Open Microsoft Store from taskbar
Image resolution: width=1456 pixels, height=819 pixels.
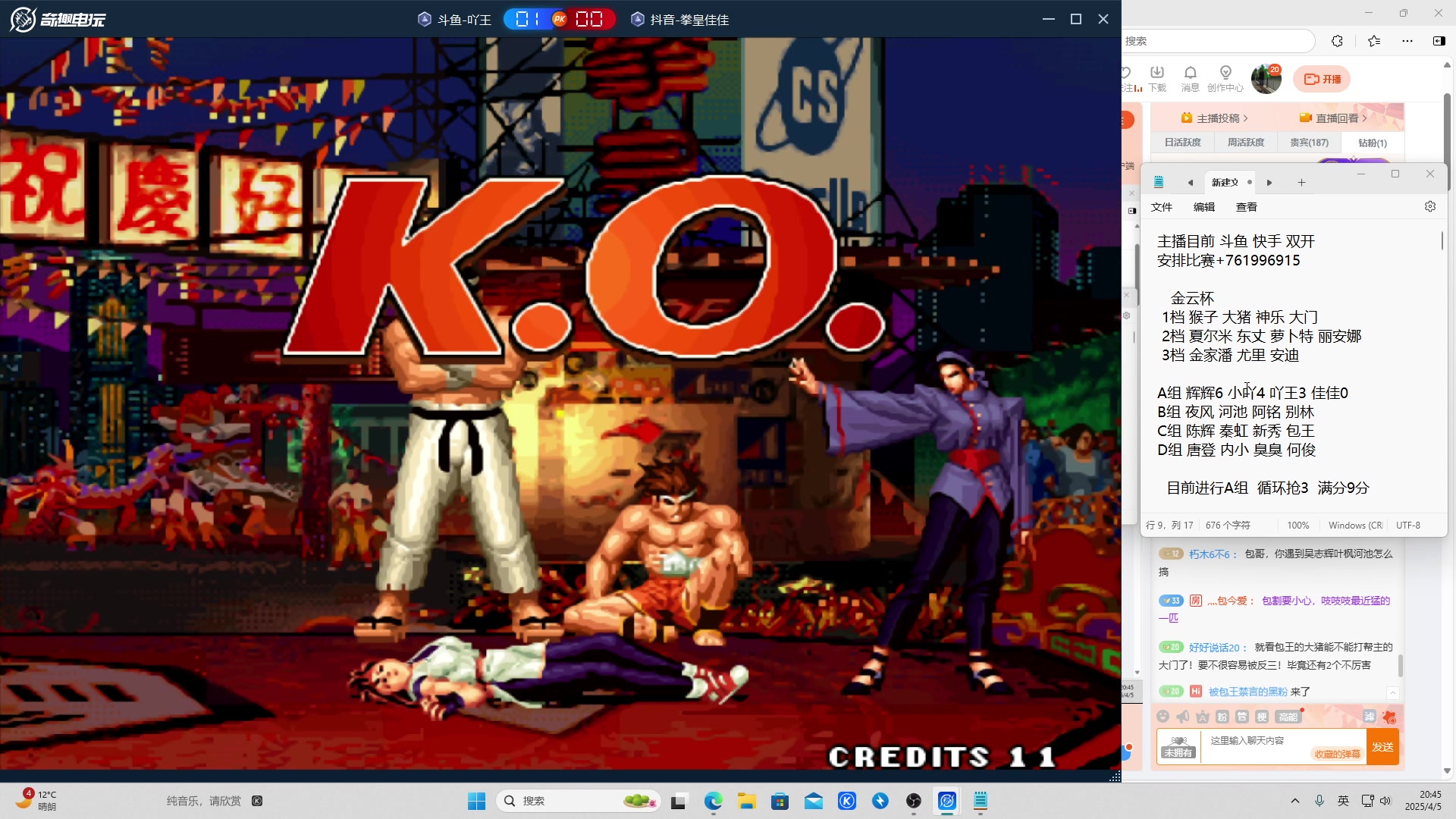point(780,801)
